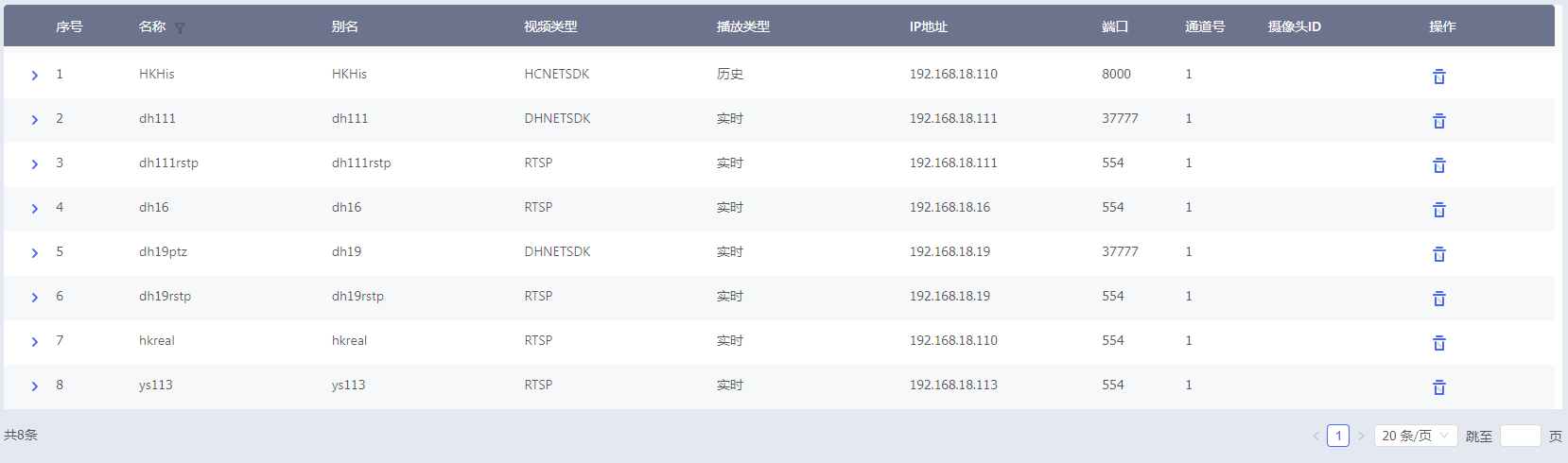
Task: Delete the ys113 row
Action: click(x=1438, y=387)
